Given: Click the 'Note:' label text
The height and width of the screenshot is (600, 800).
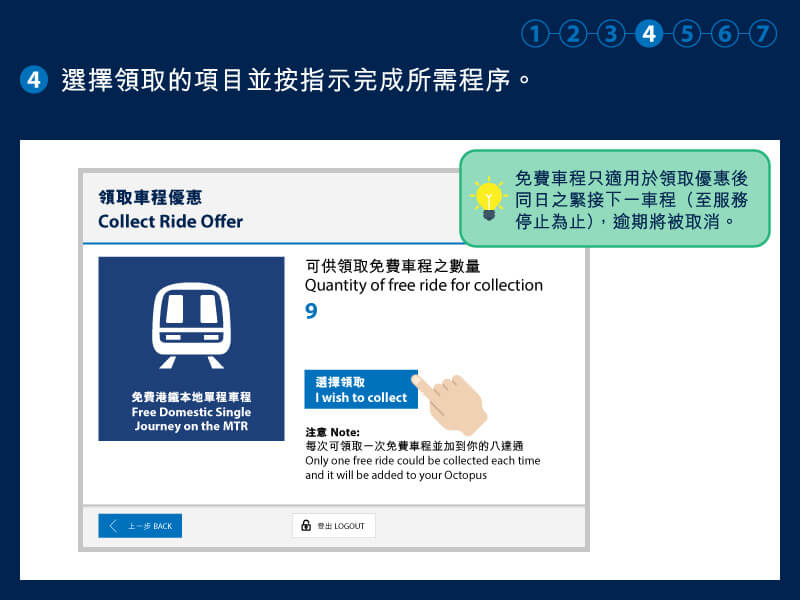Looking at the screenshot, I should [345, 432].
